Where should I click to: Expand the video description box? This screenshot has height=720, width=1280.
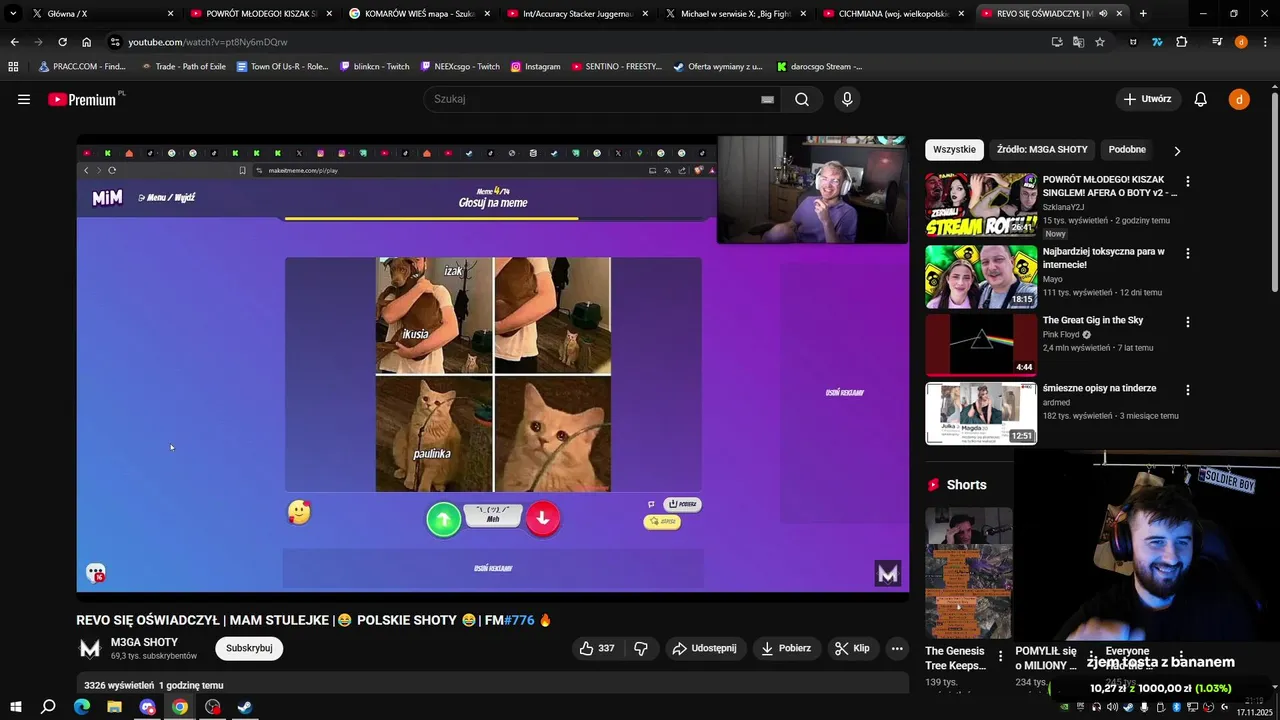[493, 685]
